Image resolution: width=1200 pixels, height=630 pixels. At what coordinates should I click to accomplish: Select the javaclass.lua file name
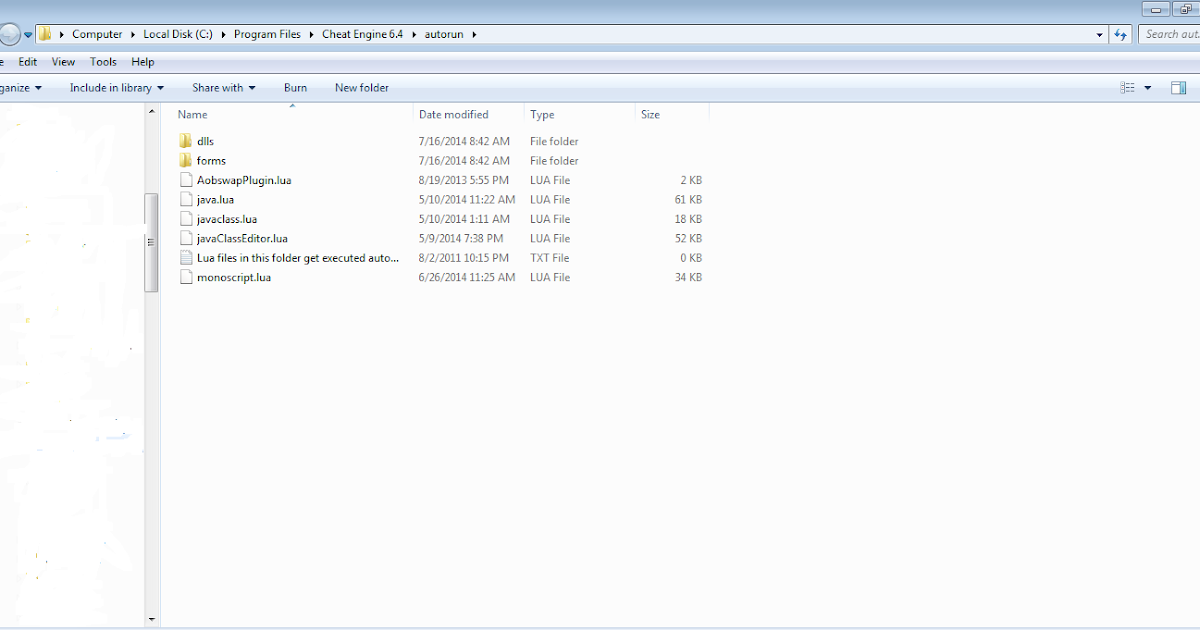click(x=227, y=218)
